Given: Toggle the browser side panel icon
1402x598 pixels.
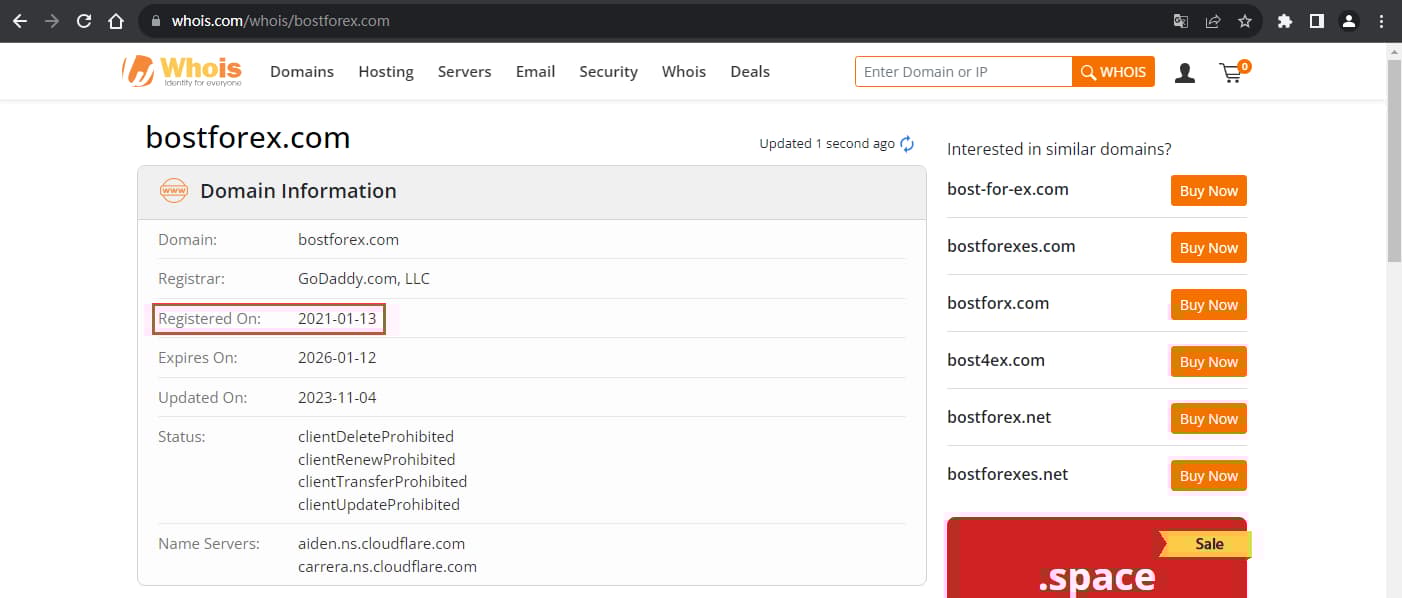Looking at the screenshot, I should pos(1317,20).
